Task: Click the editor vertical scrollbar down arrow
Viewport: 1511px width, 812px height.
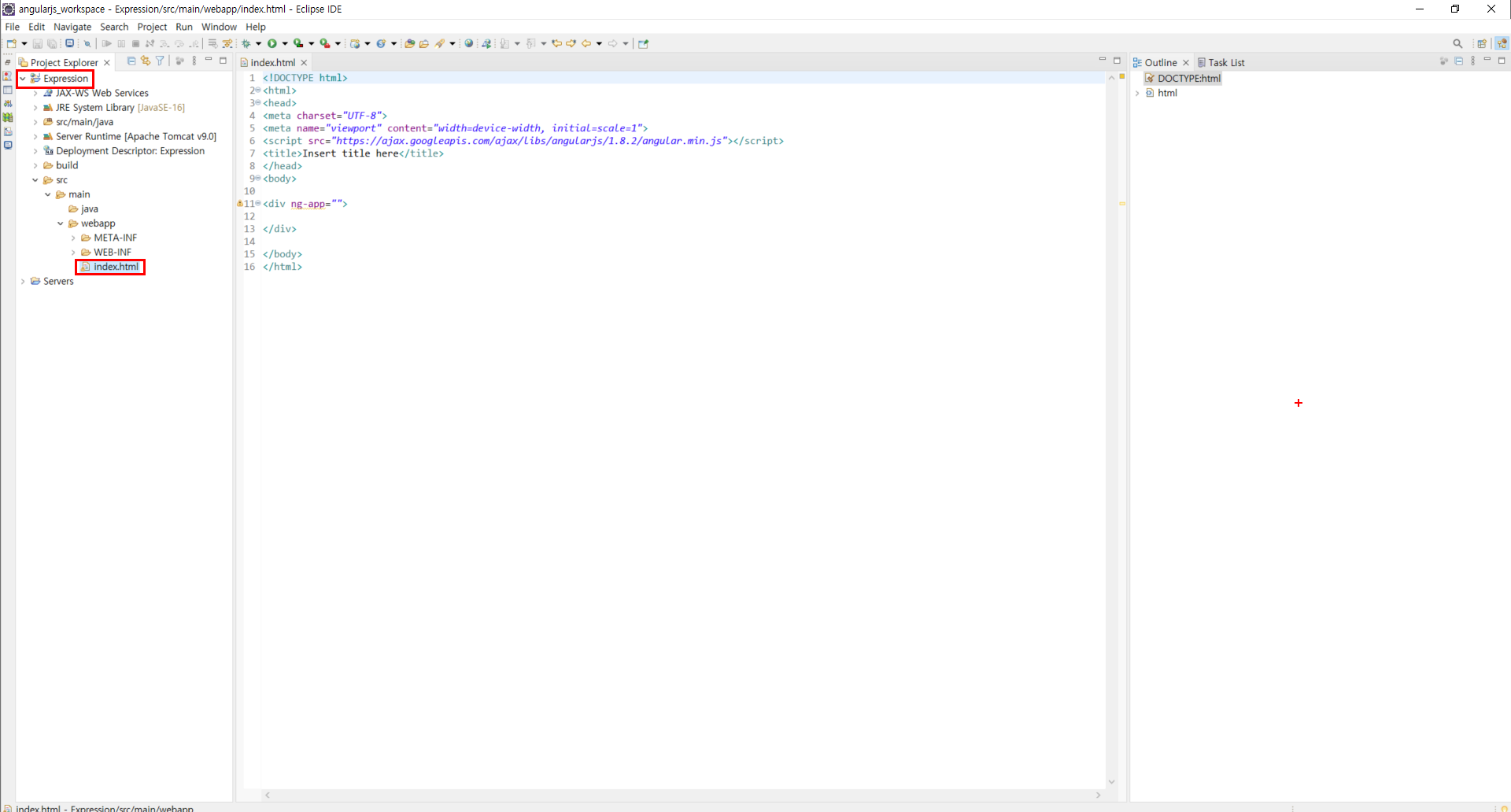Action: (x=1111, y=782)
